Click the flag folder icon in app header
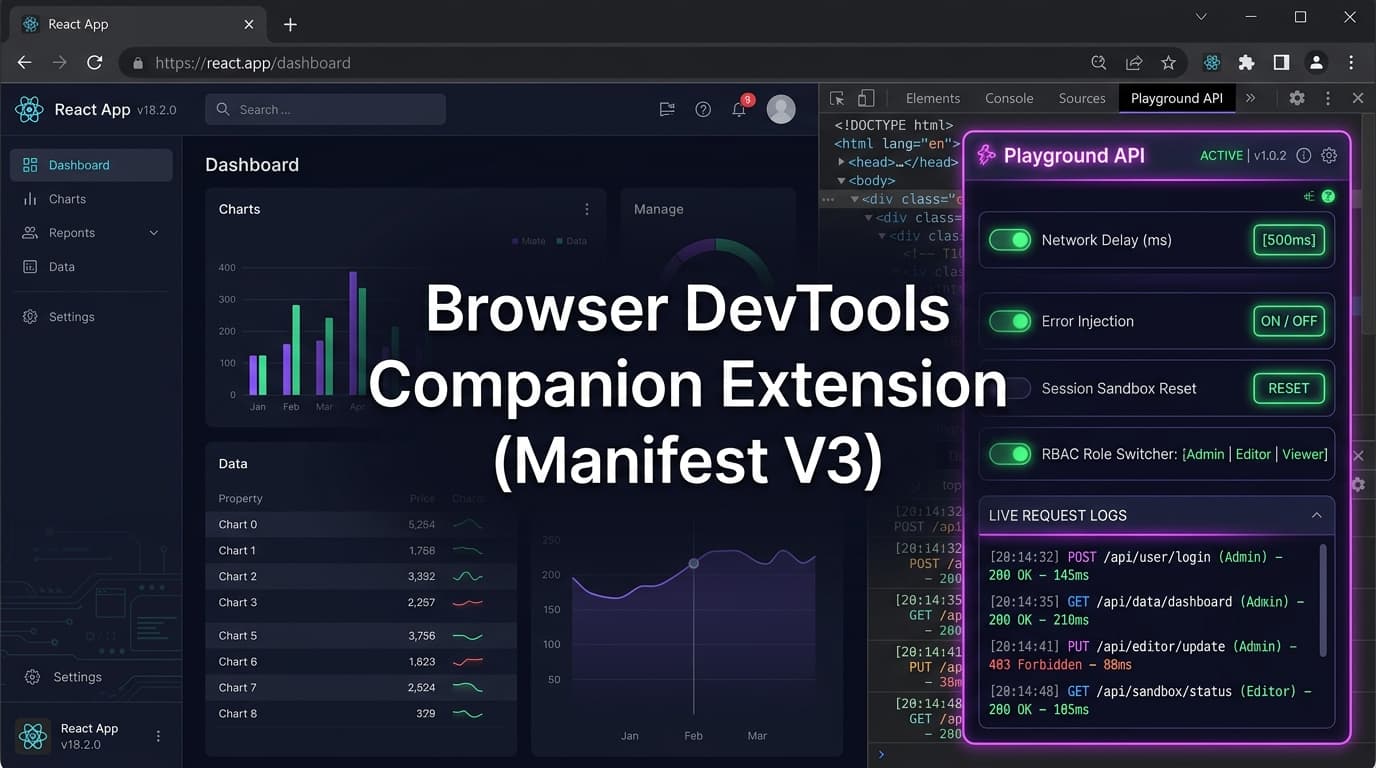The width and height of the screenshot is (1376, 768). (x=667, y=109)
